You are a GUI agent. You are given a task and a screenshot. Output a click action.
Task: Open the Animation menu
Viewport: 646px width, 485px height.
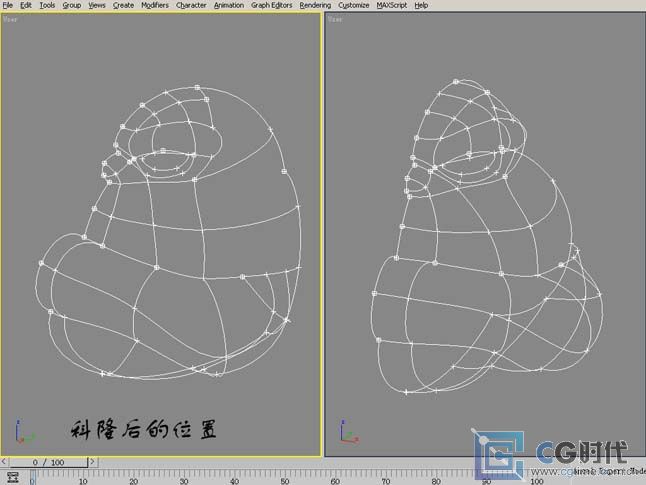tap(229, 5)
